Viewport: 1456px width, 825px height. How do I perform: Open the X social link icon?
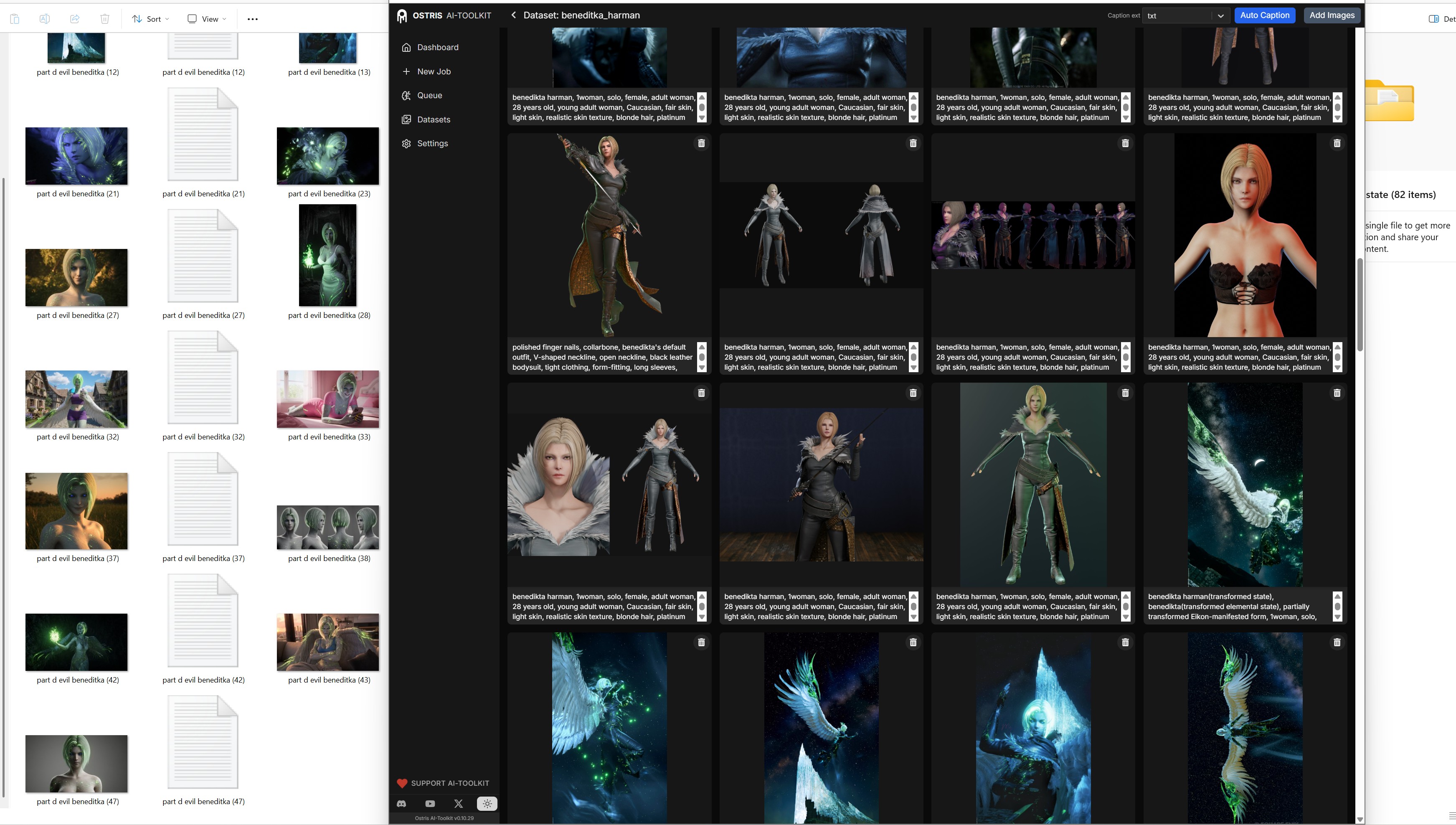[x=458, y=803]
